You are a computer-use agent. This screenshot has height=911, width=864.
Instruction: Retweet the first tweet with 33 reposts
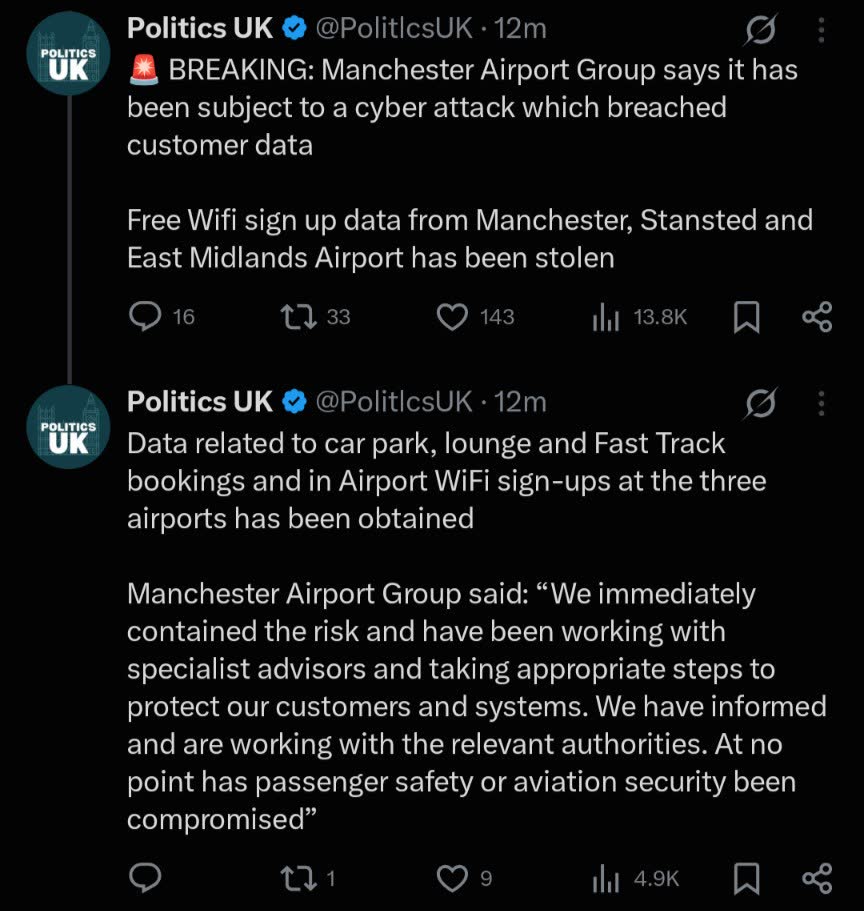[x=299, y=317]
